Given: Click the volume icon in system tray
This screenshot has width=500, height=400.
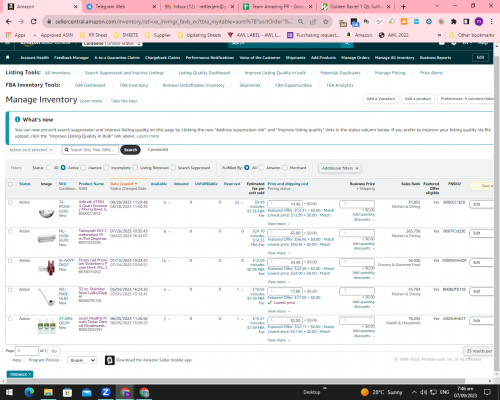Looking at the screenshot, I should 424,392.
